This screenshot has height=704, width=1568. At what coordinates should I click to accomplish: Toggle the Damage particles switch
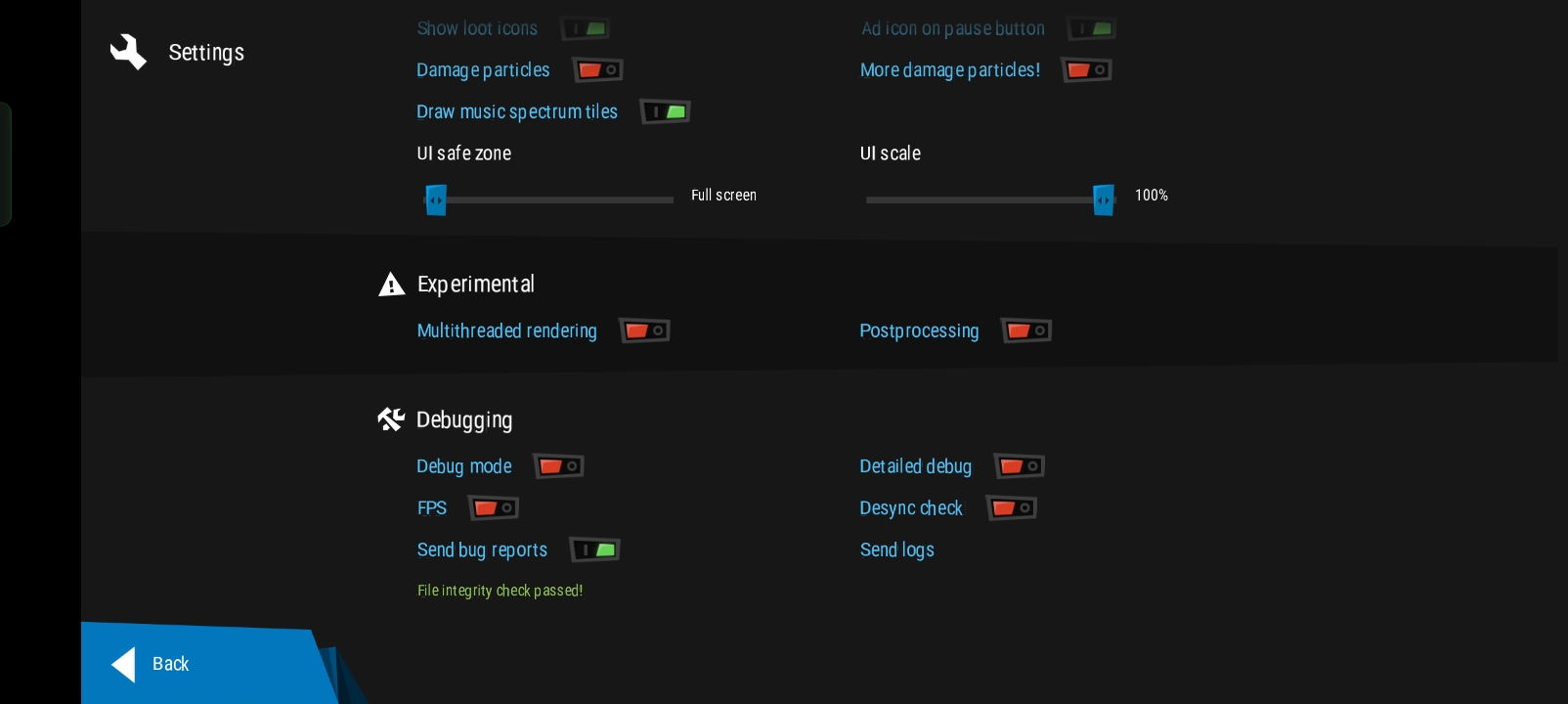coord(598,70)
